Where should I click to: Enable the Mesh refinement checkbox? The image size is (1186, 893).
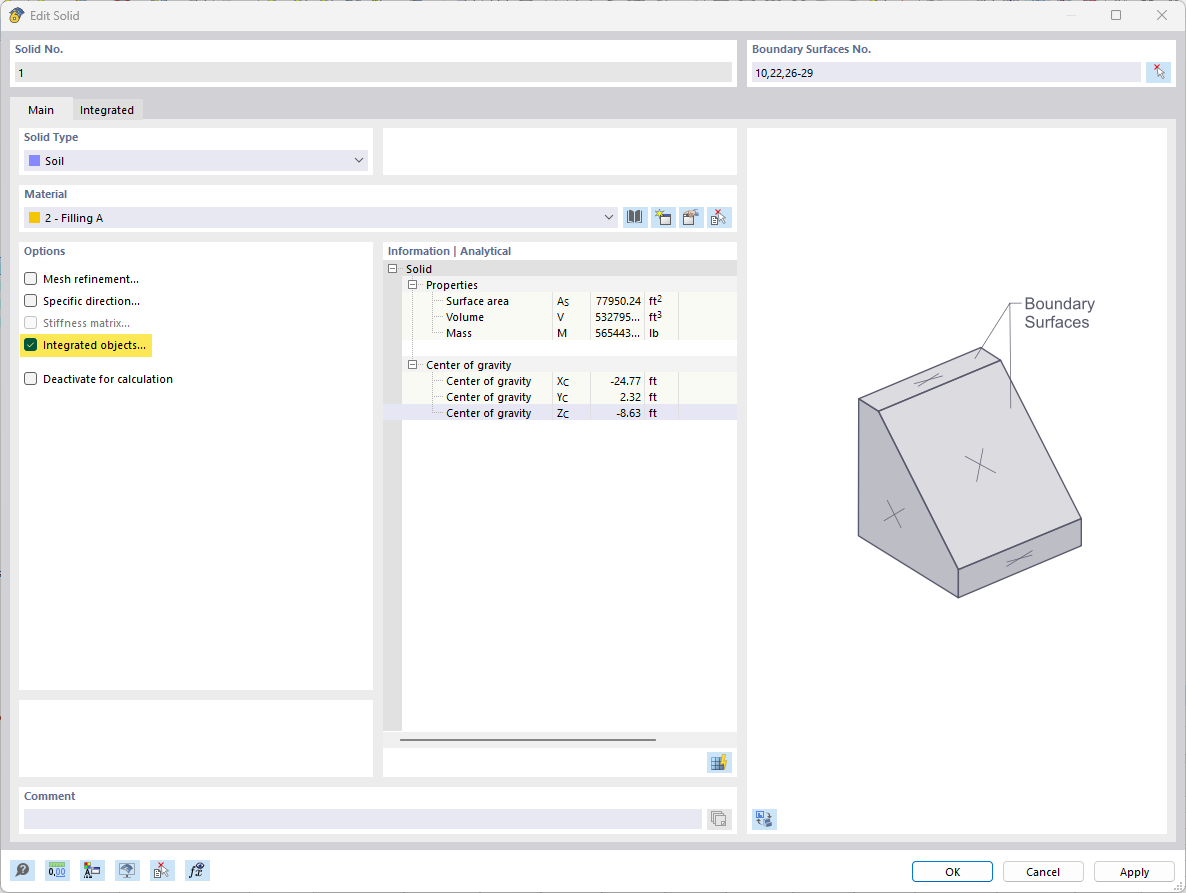coord(30,279)
